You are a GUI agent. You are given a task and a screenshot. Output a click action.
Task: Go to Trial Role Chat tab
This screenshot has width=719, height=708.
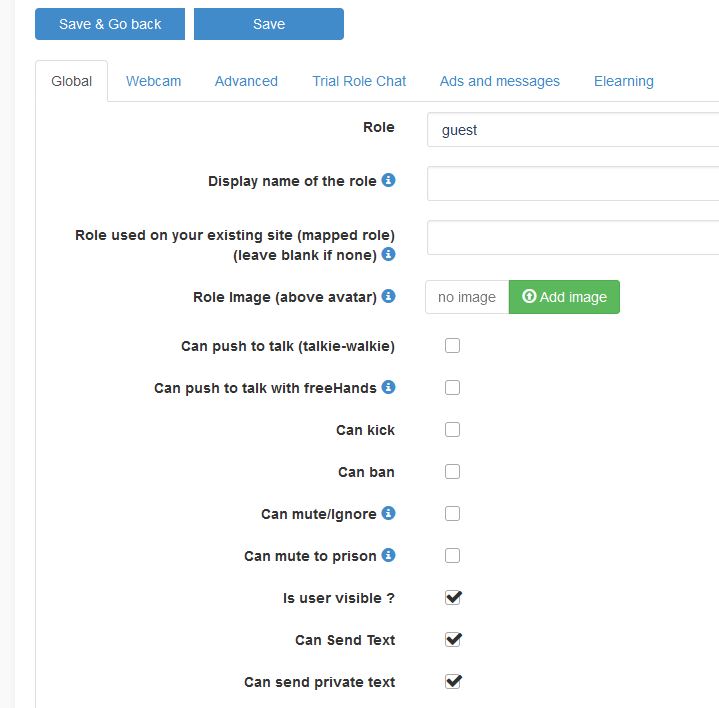tap(359, 81)
